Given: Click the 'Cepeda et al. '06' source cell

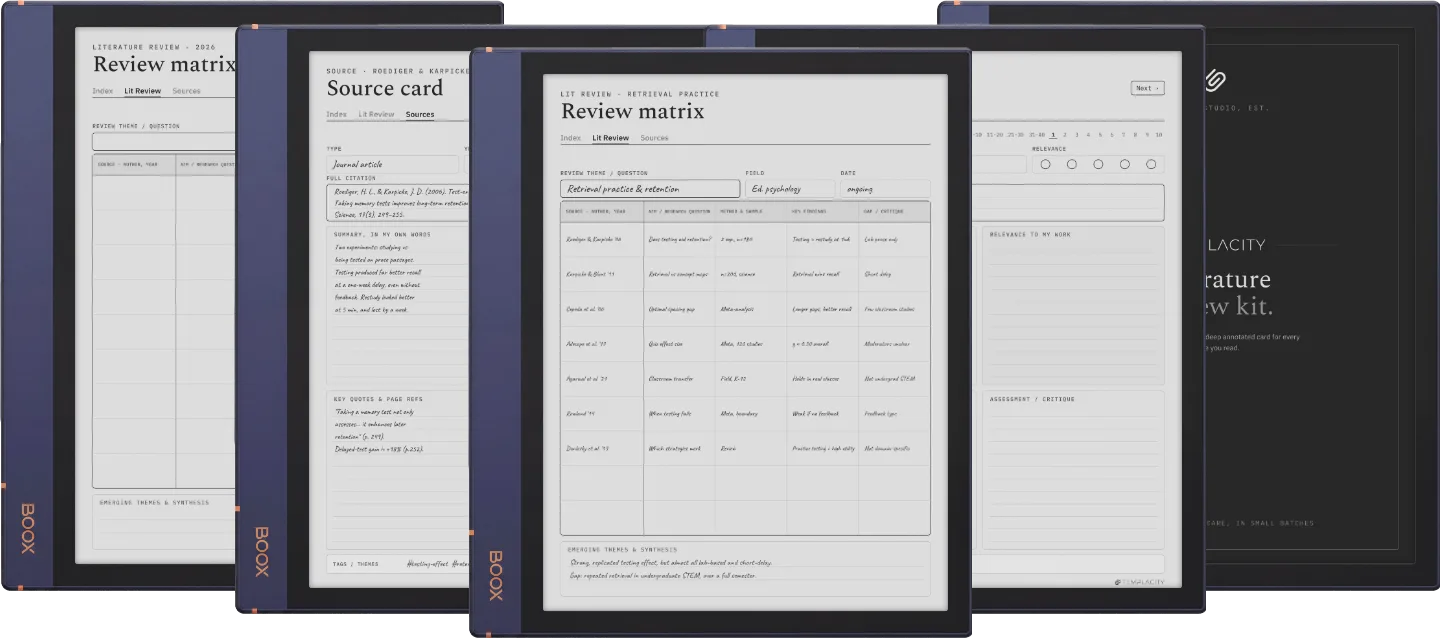Looking at the screenshot, I should (x=602, y=309).
